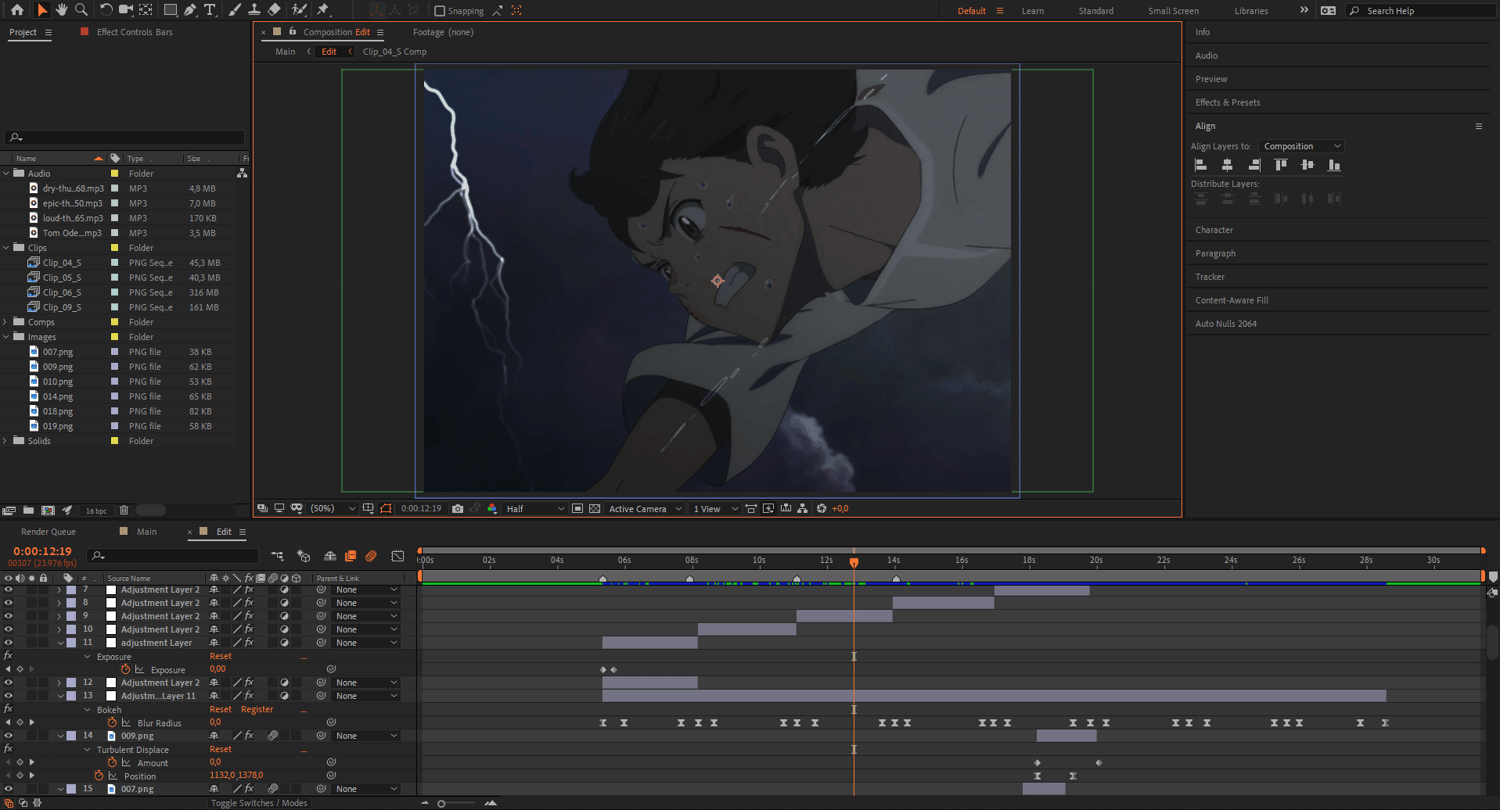
Task: Select the Pen tool
Action: (x=190, y=10)
